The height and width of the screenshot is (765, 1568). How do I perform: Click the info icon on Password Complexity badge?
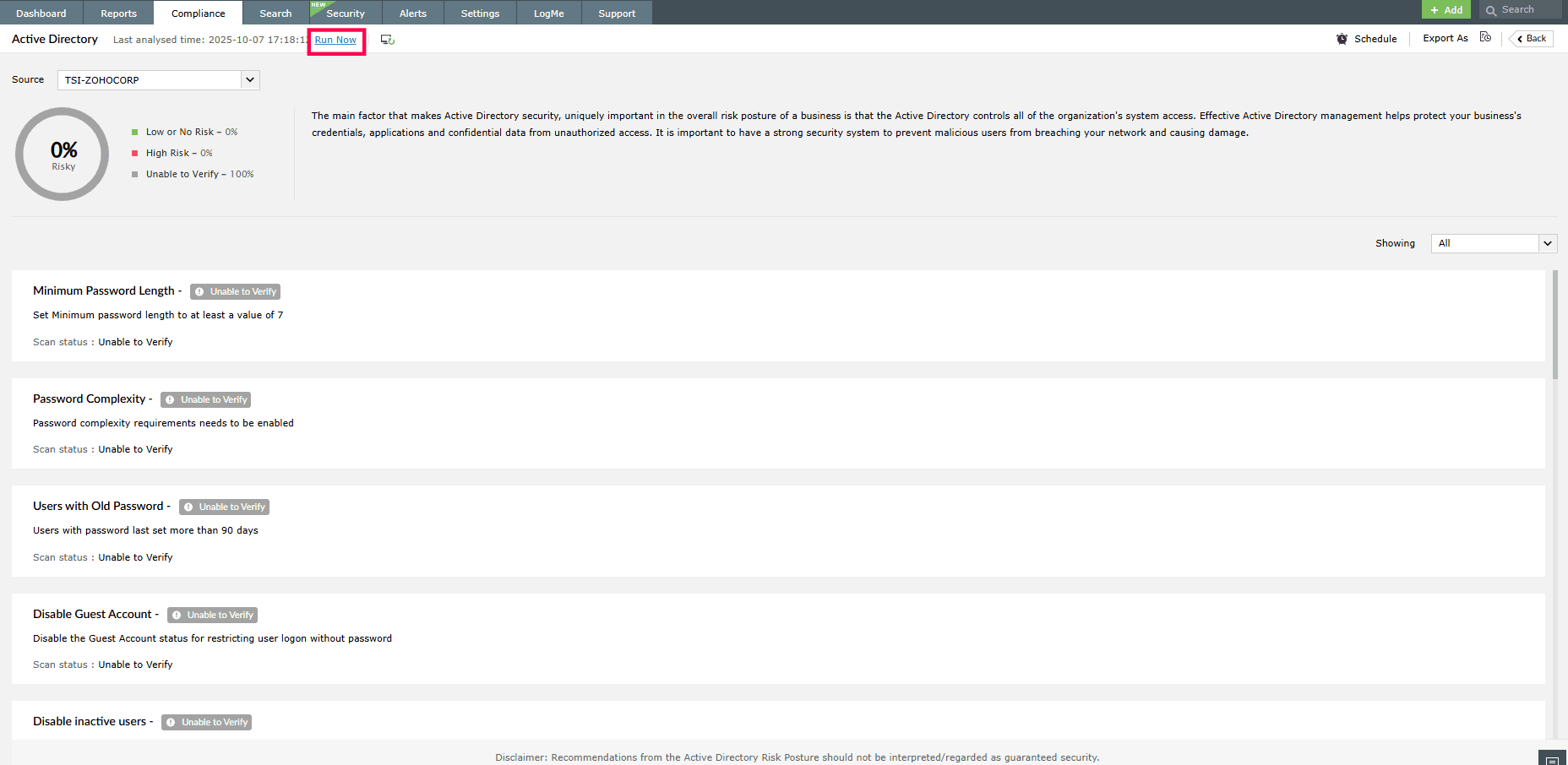click(170, 399)
